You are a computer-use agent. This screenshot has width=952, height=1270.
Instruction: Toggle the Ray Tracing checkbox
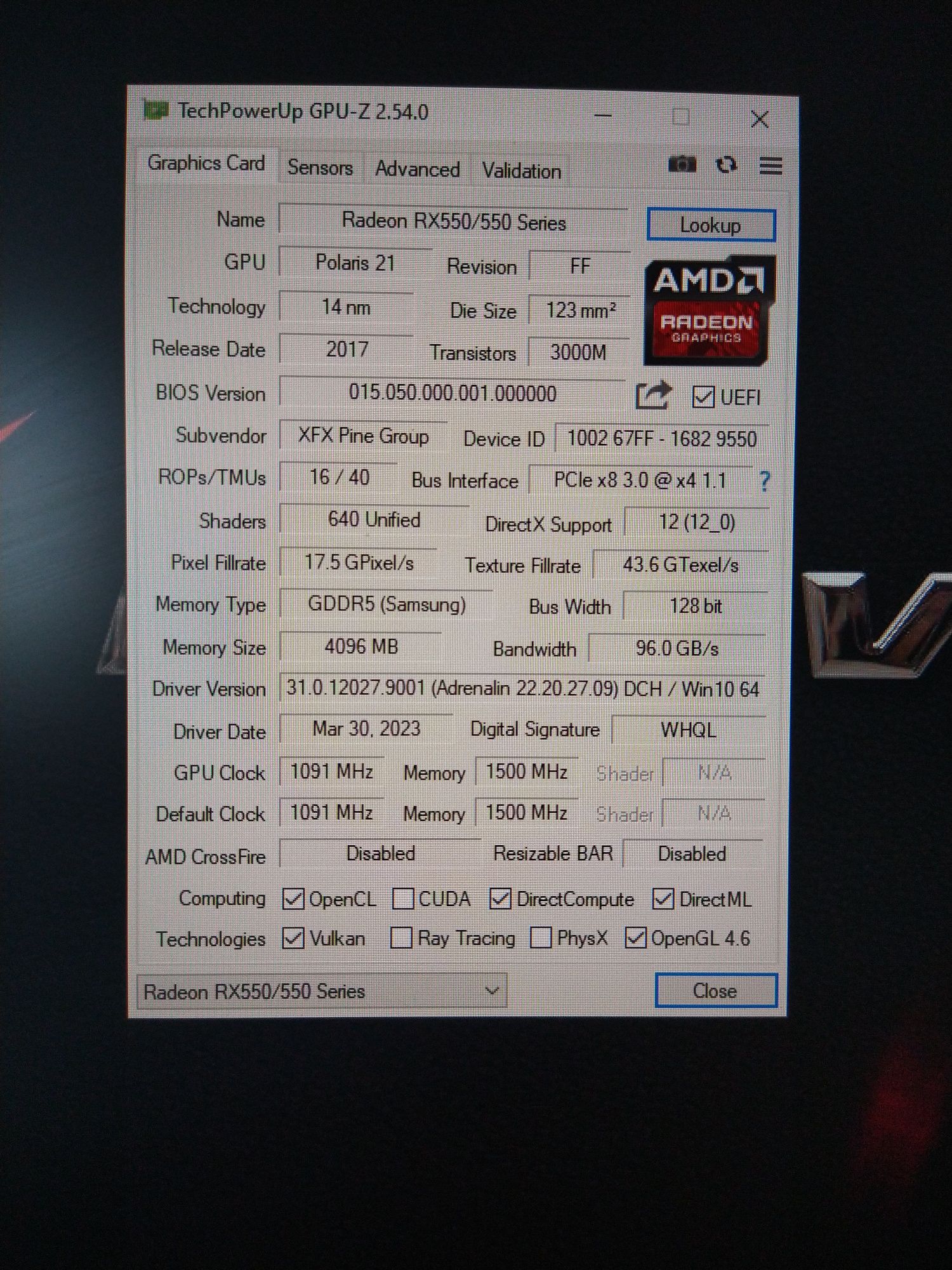(x=401, y=938)
